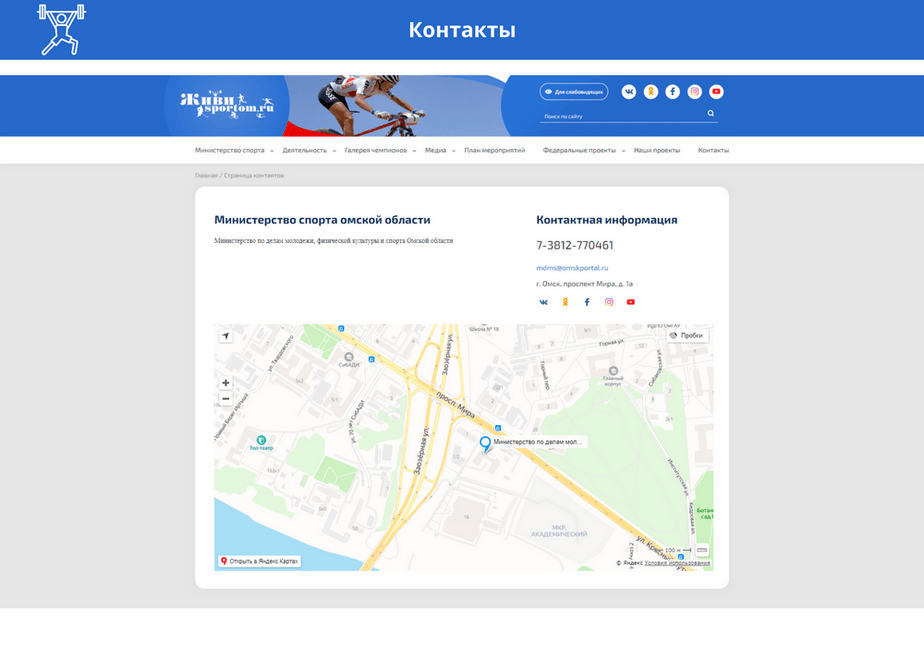Image resolution: width=924 pixels, height=646 pixels.
Task: Click Контактная информация heading
Action: [x=606, y=220]
